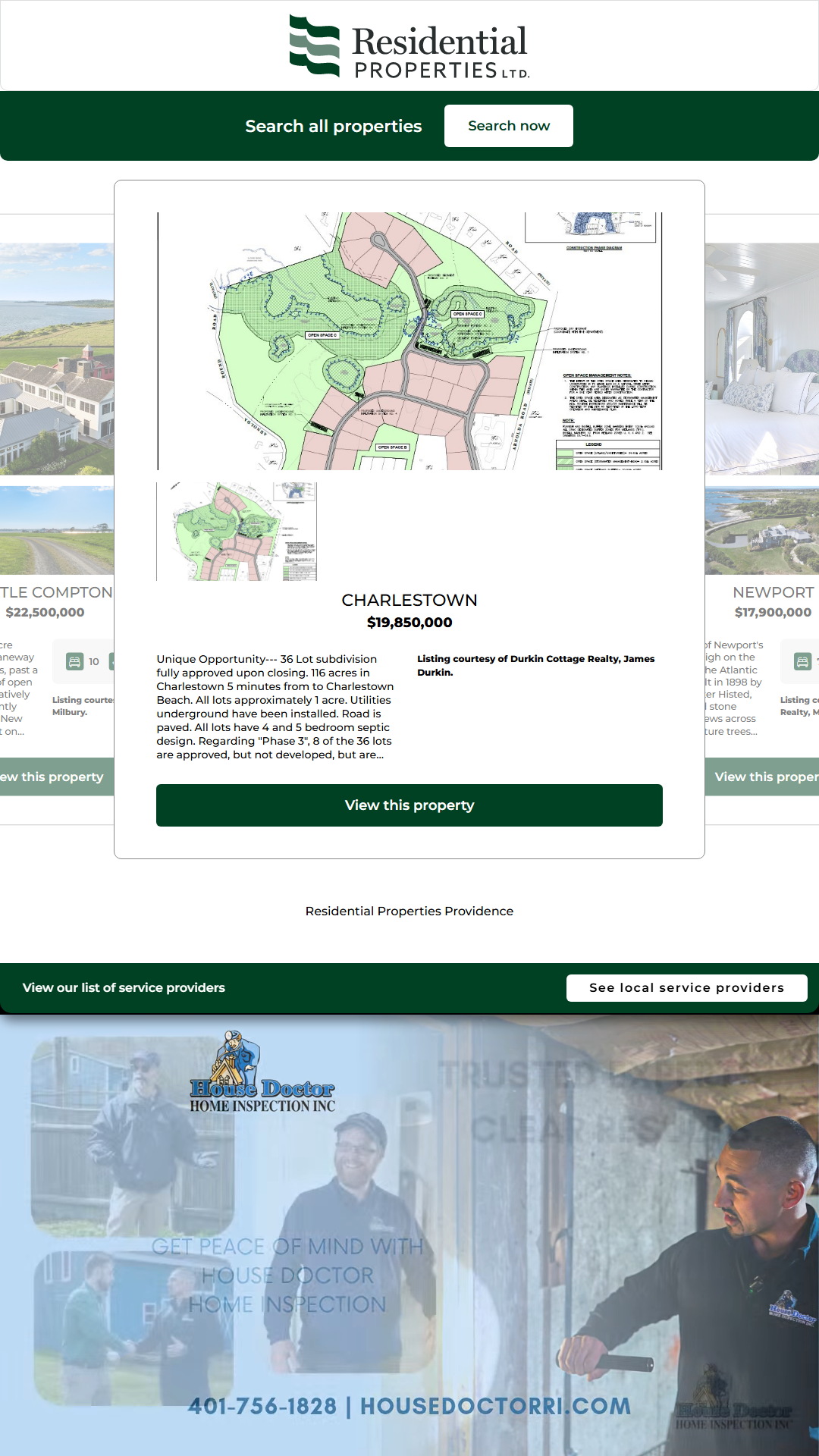Open the Newport bedroom photo
Image resolution: width=819 pixels, height=1456 pixels.
point(761,359)
